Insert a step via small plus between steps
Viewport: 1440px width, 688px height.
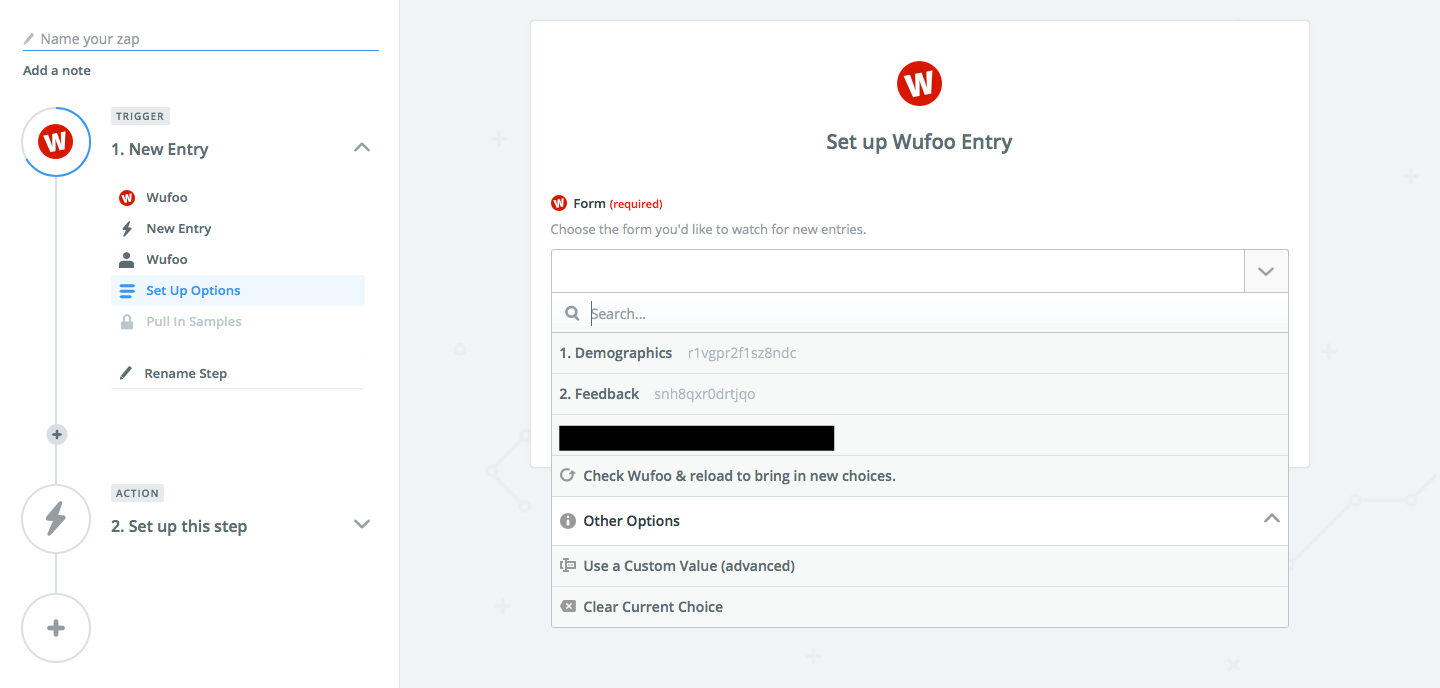[57, 434]
